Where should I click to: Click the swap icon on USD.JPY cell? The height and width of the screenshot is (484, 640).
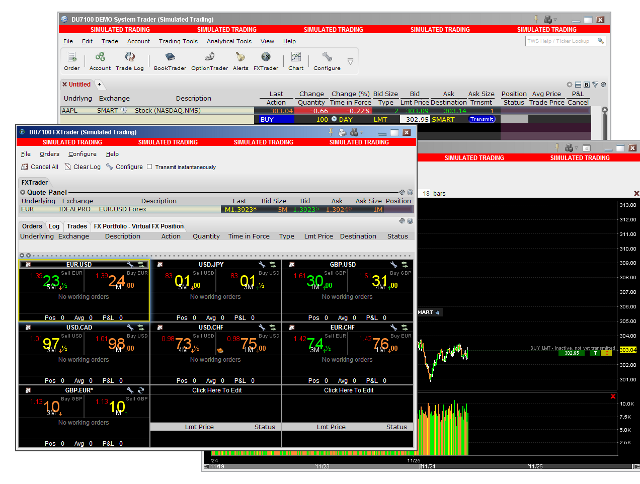(273, 264)
